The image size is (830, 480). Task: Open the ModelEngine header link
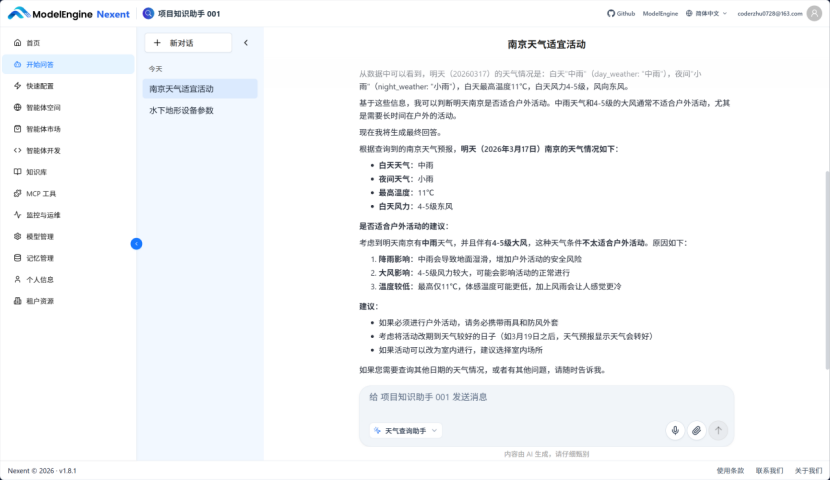tap(660, 14)
